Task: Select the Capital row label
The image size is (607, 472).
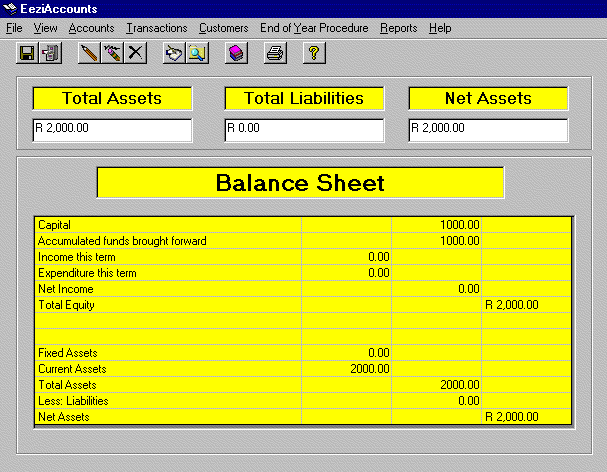Action: pyautogui.click(x=54, y=225)
